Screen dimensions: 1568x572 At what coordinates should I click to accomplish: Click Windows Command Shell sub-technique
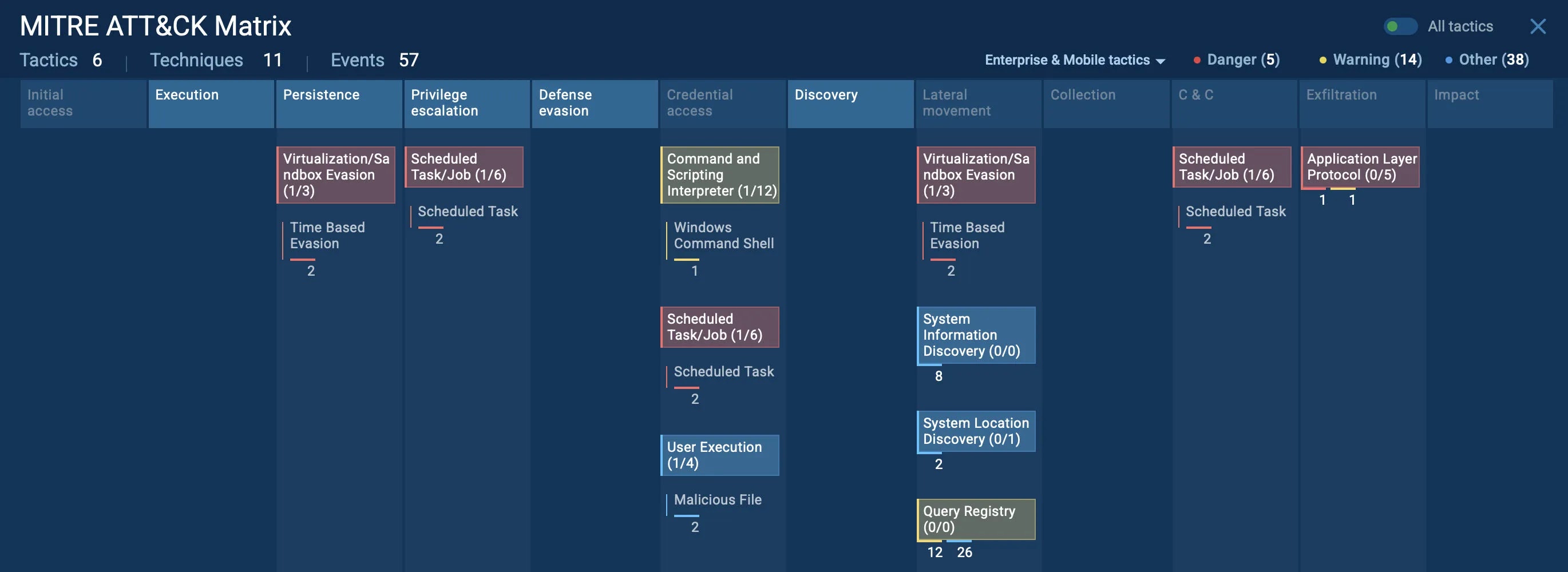click(724, 236)
